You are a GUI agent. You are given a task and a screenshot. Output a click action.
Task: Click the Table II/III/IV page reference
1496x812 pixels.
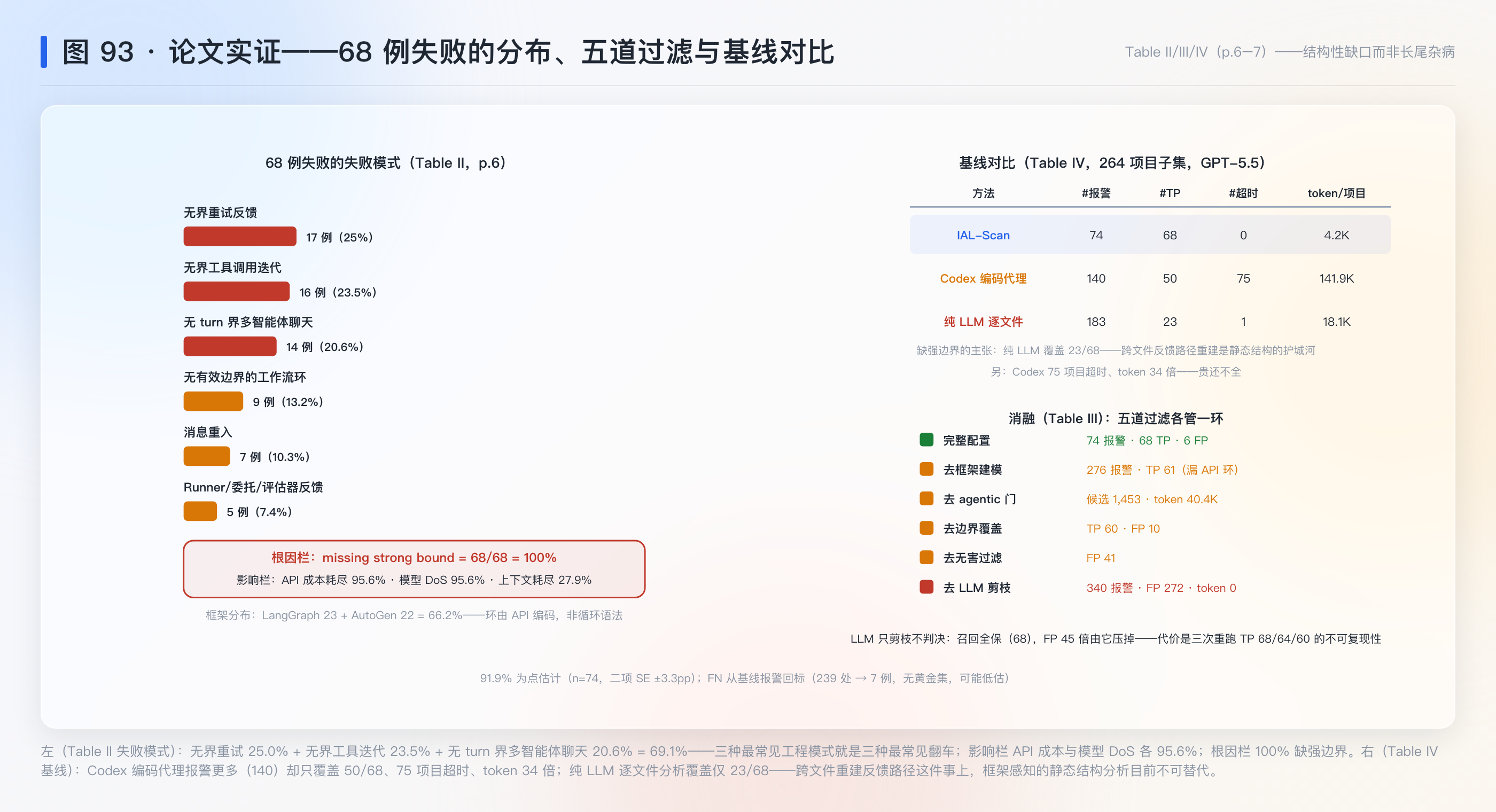(x=1290, y=52)
